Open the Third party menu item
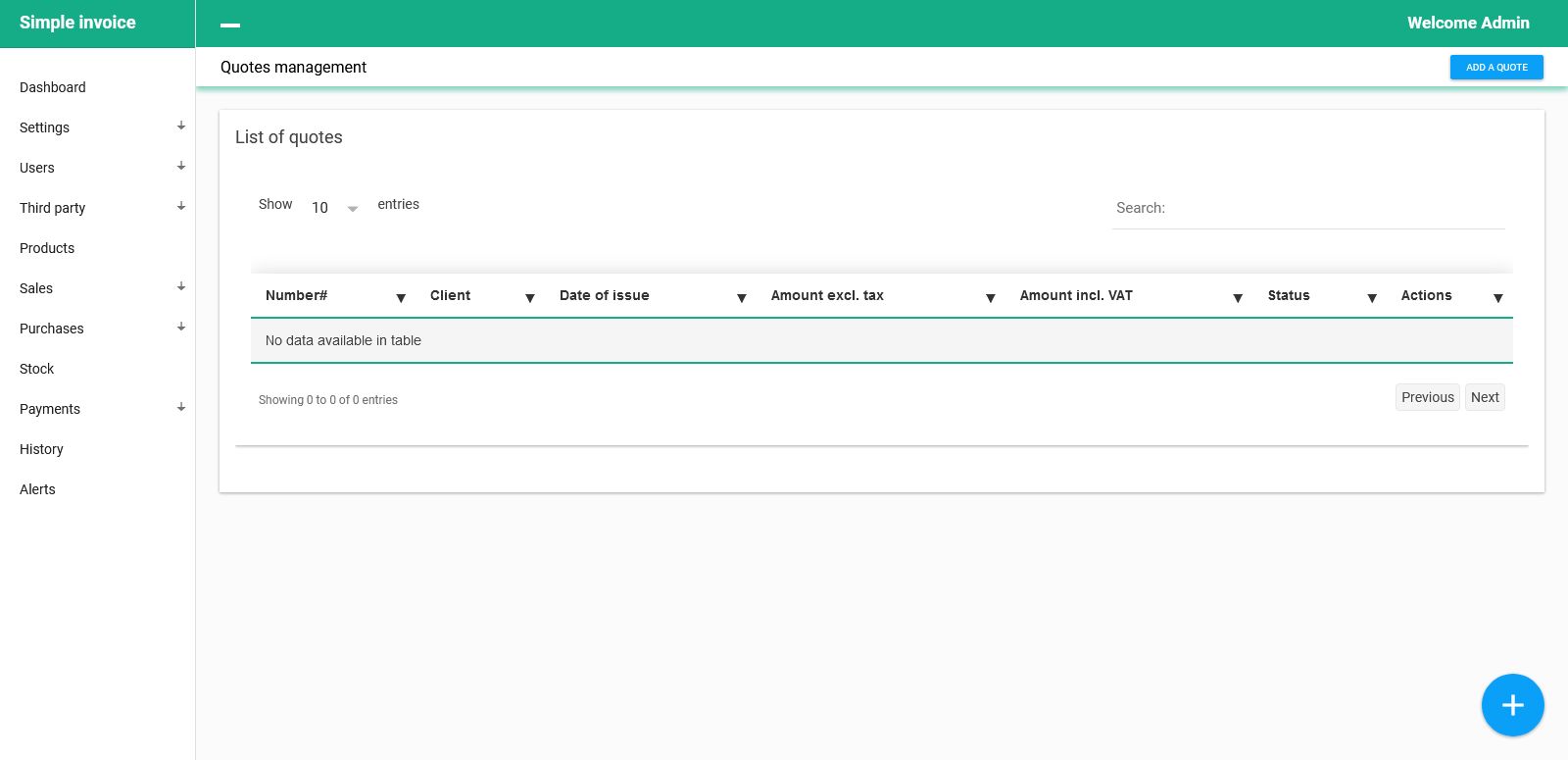The width and height of the screenshot is (1568, 760). click(x=53, y=208)
